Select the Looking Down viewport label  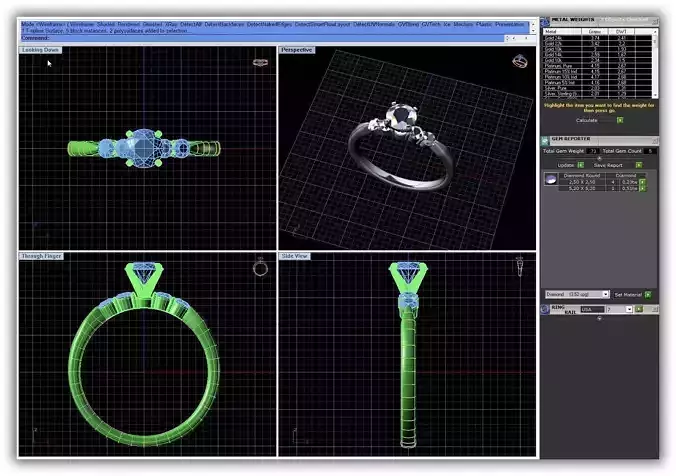pyautogui.click(x=40, y=50)
